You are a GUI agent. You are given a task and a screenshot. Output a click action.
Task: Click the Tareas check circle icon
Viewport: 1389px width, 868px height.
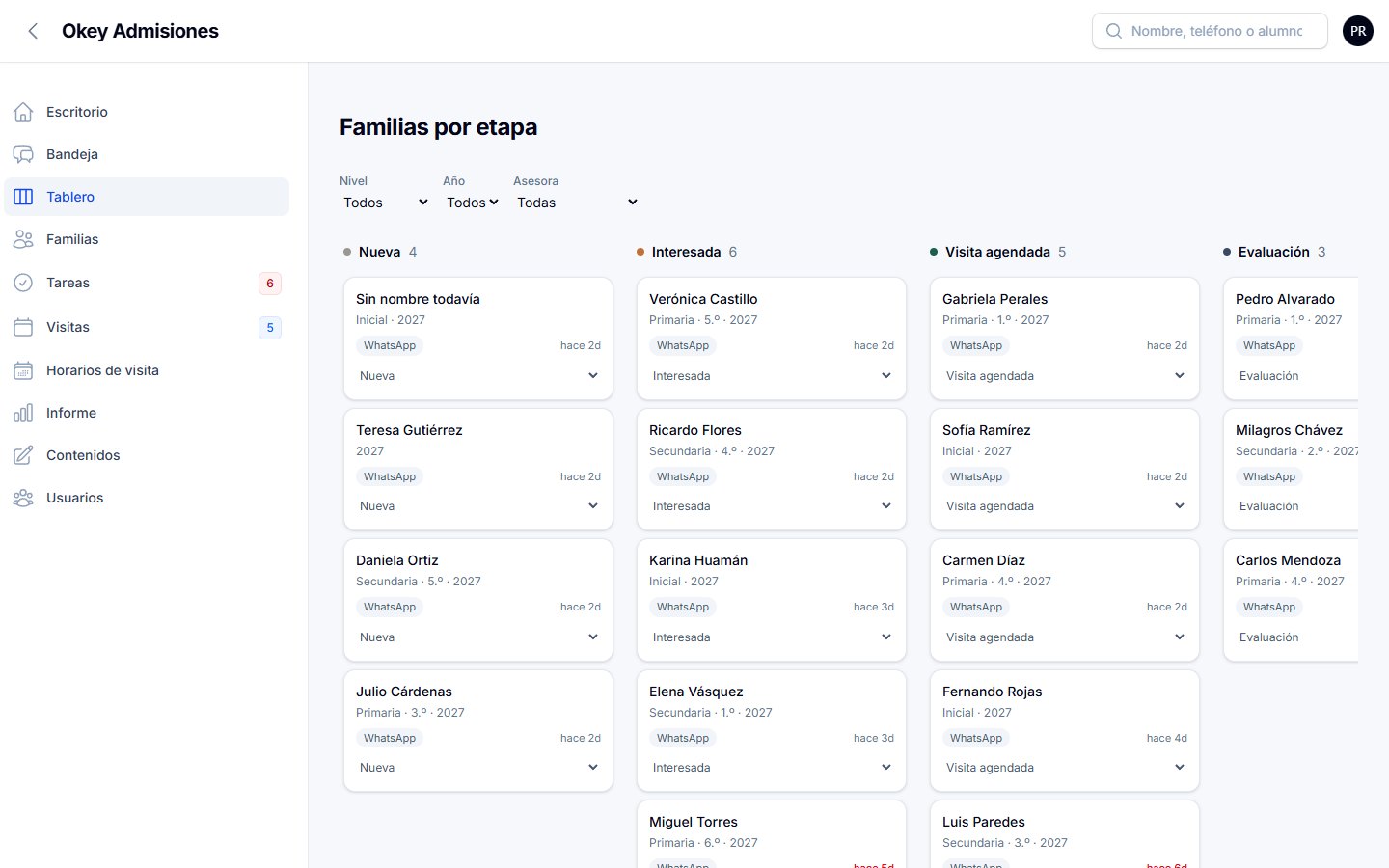[x=23, y=283]
